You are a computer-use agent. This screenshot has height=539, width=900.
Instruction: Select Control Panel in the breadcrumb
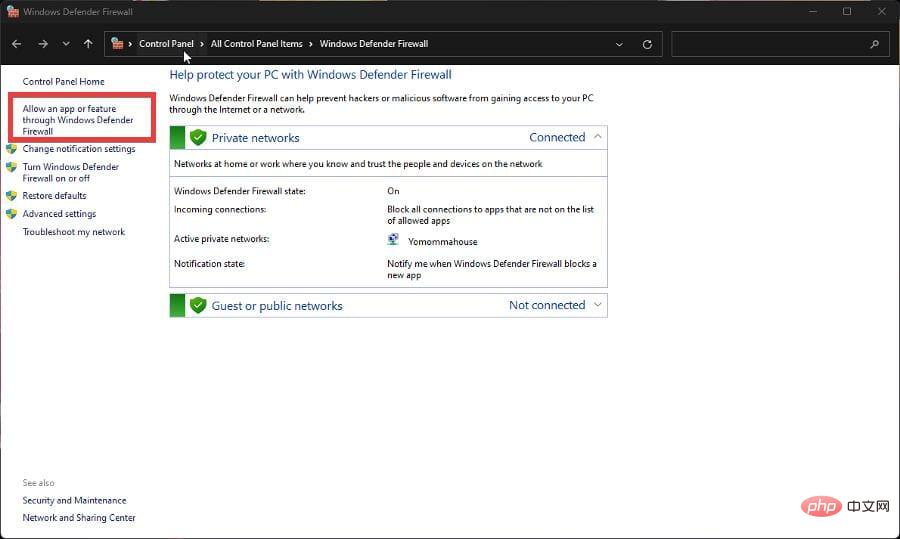tap(166, 44)
